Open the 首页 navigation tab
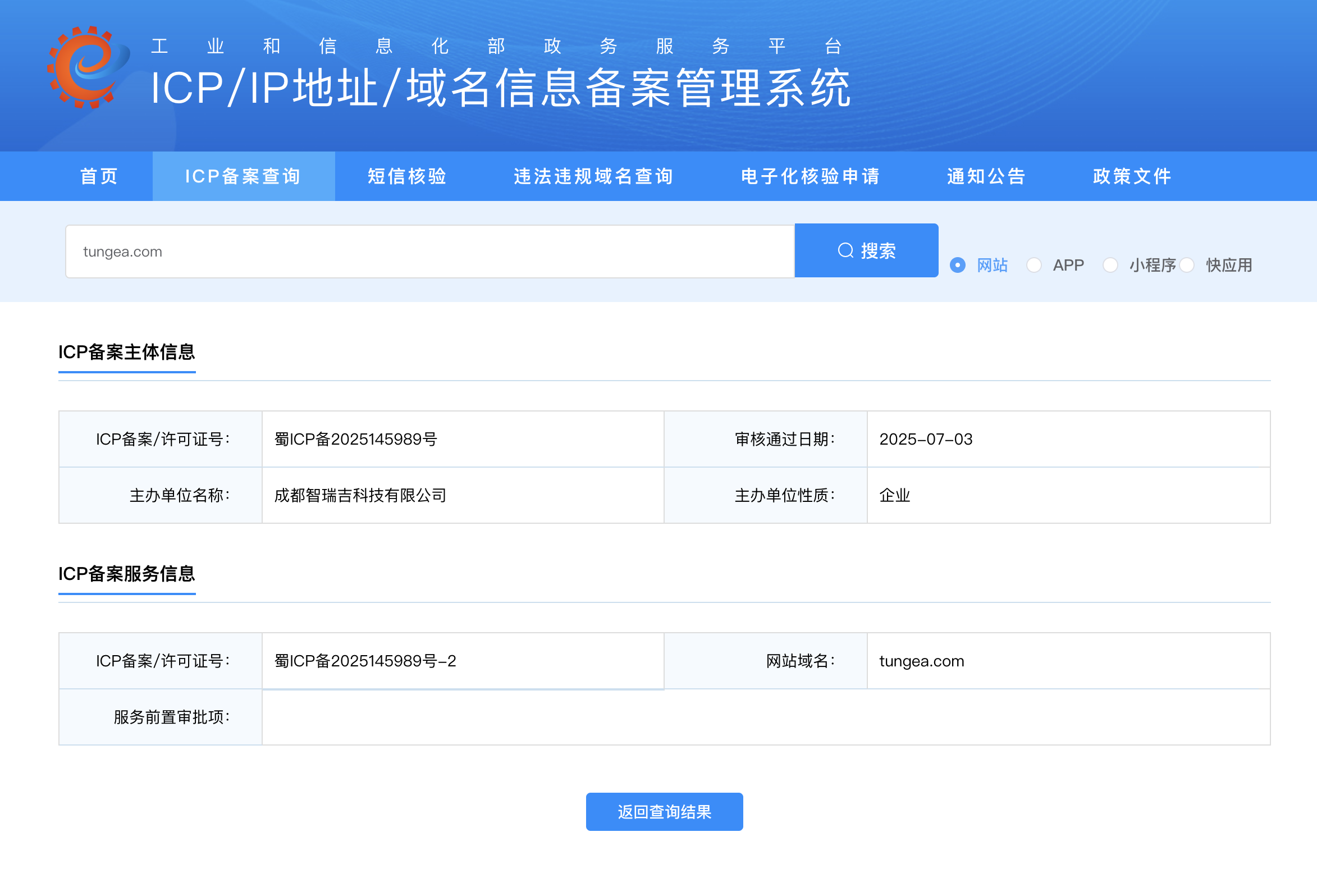1317x896 pixels. 99,176
